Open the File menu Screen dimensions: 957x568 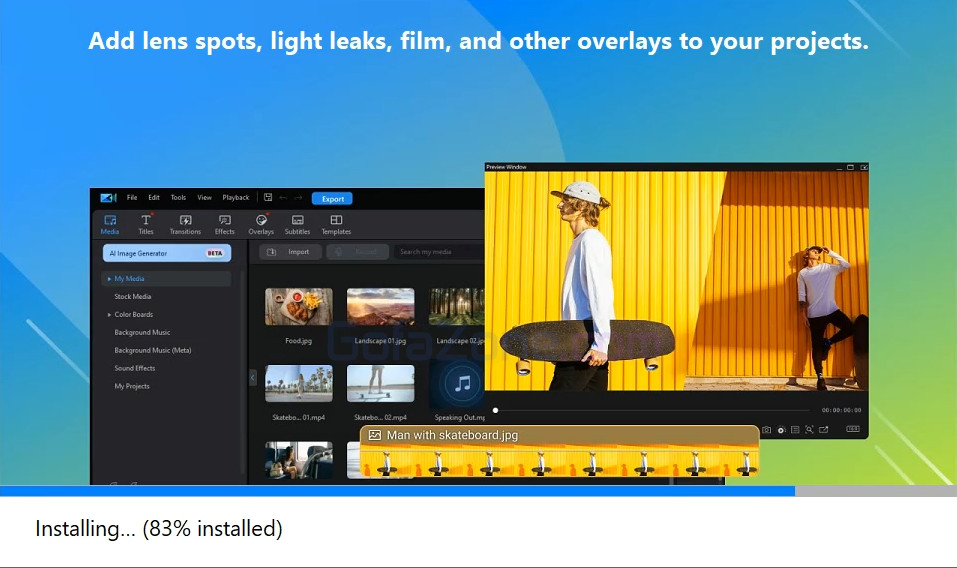coord(132,198)
